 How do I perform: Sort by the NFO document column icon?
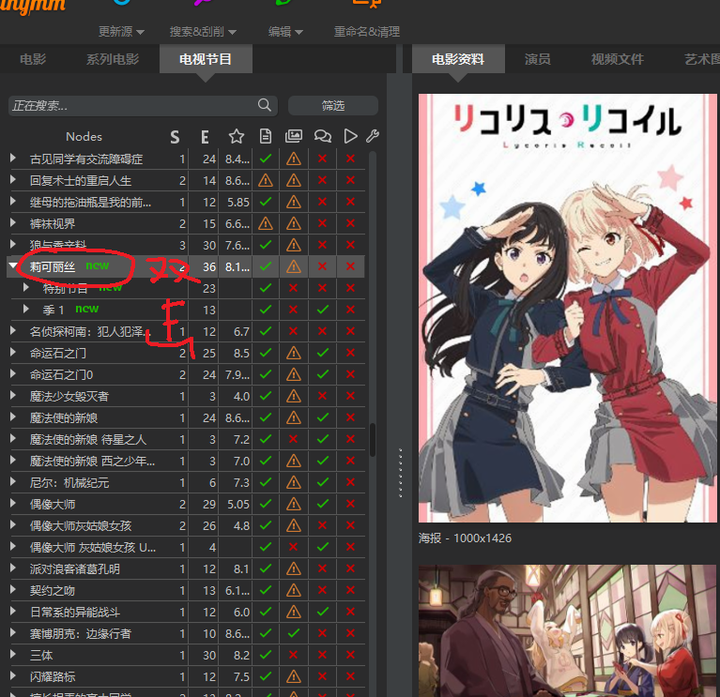point(265,136)
